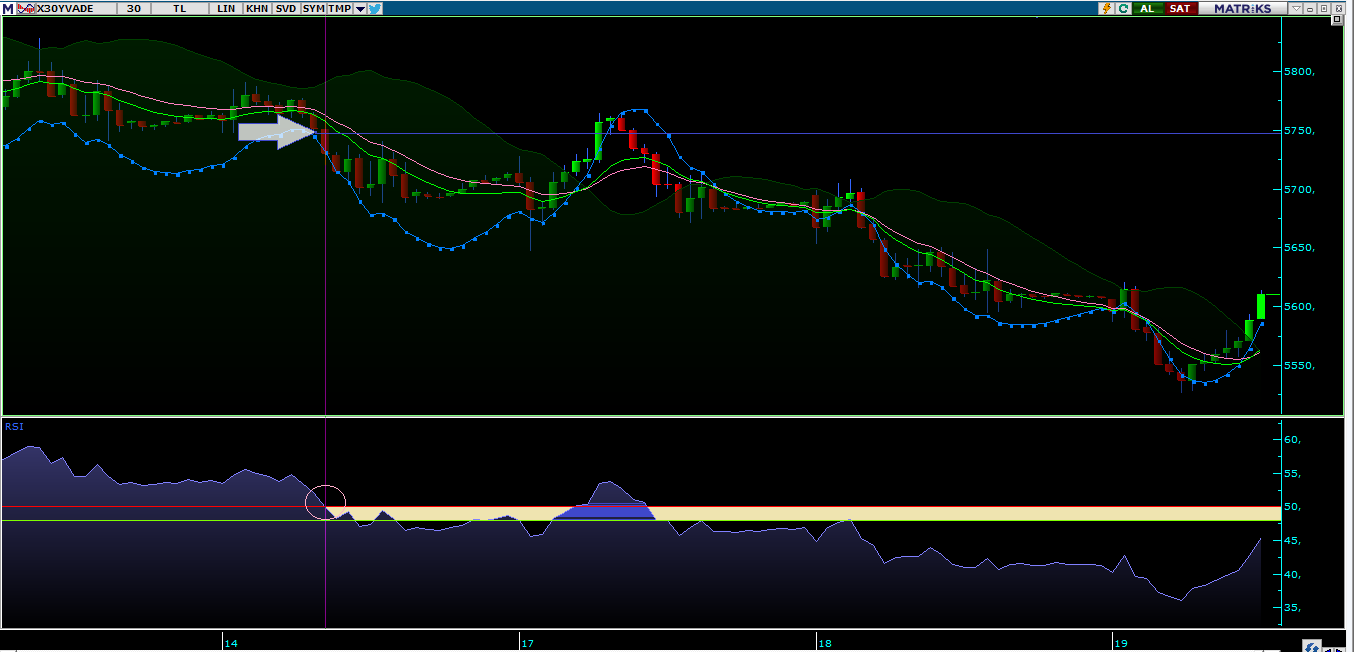Click the MATRIKS logo button

1242,8
